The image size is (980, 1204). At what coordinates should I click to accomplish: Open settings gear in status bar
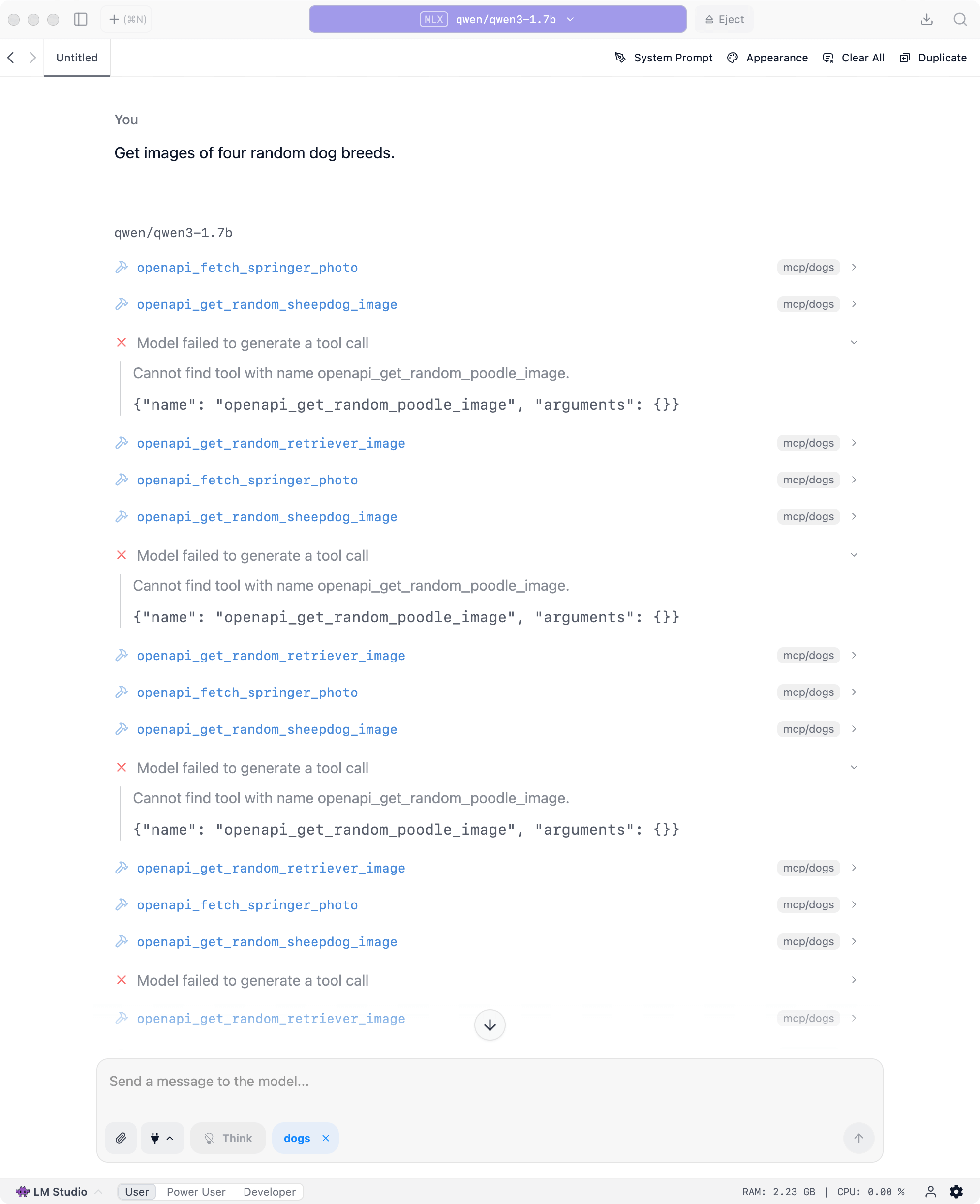click(956, 1192)
